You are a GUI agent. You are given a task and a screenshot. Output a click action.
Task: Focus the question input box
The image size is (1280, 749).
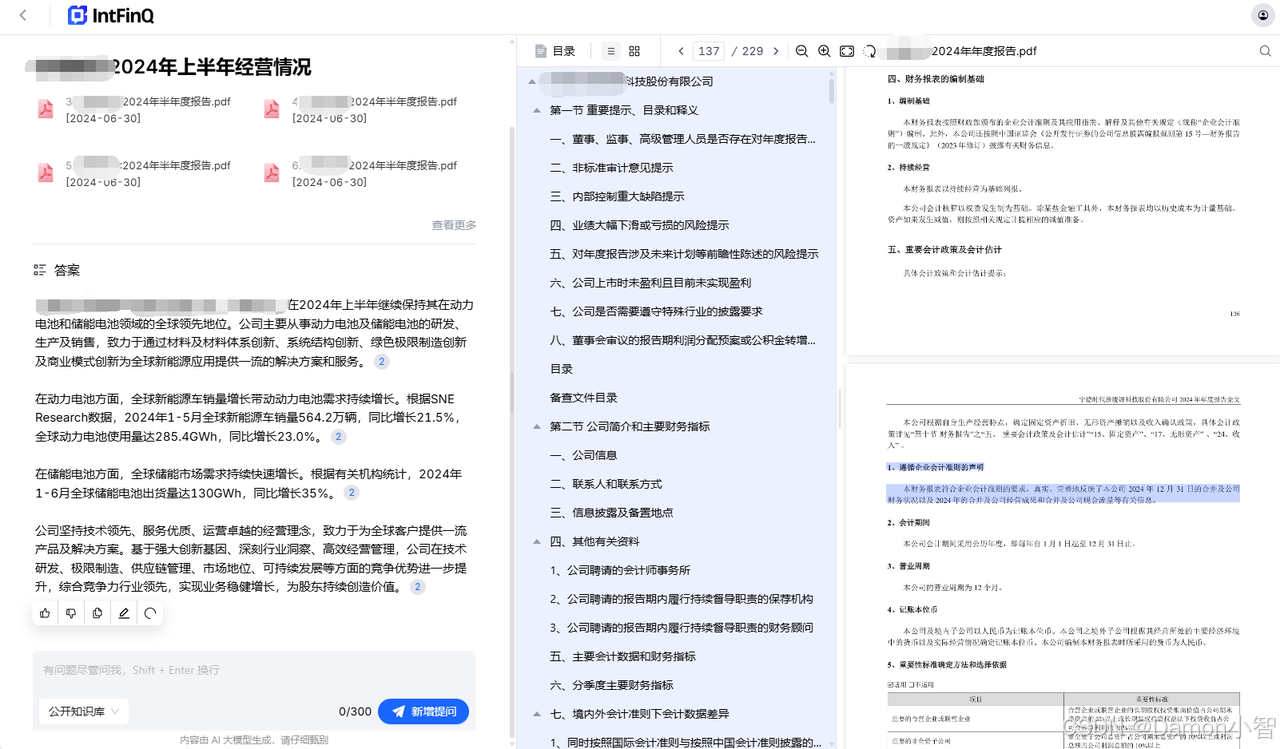tap(254, 670)
